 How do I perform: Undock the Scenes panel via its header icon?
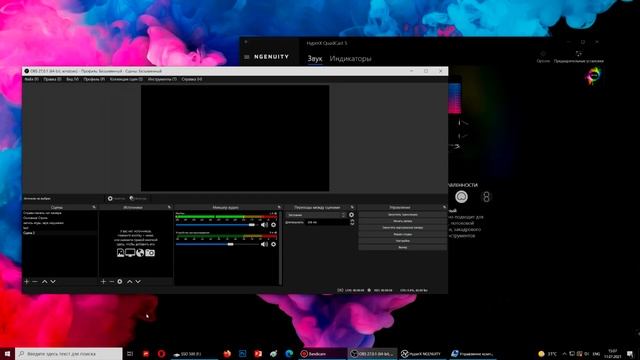coord(94,207)
